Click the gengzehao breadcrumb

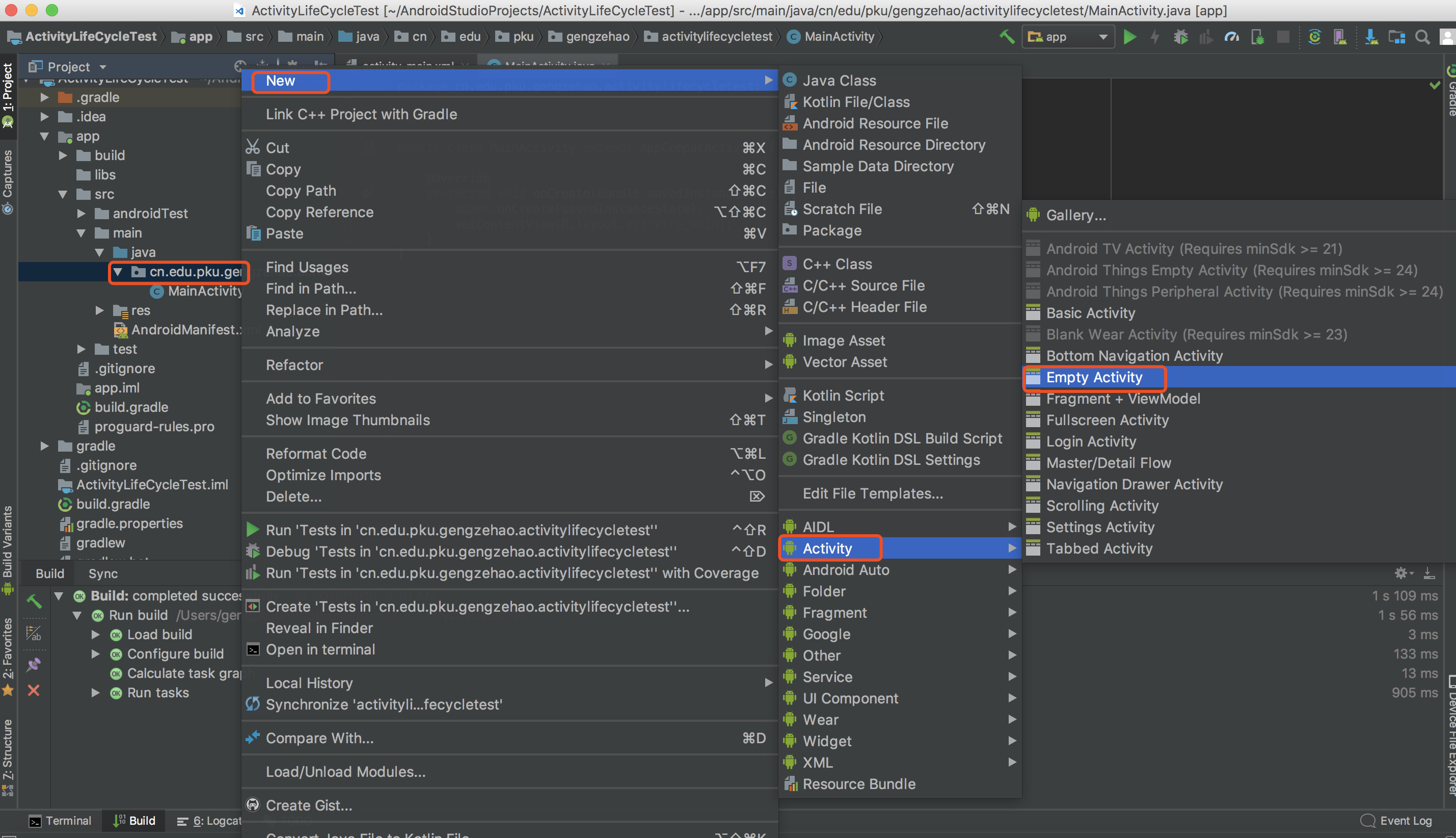point(589,37)
